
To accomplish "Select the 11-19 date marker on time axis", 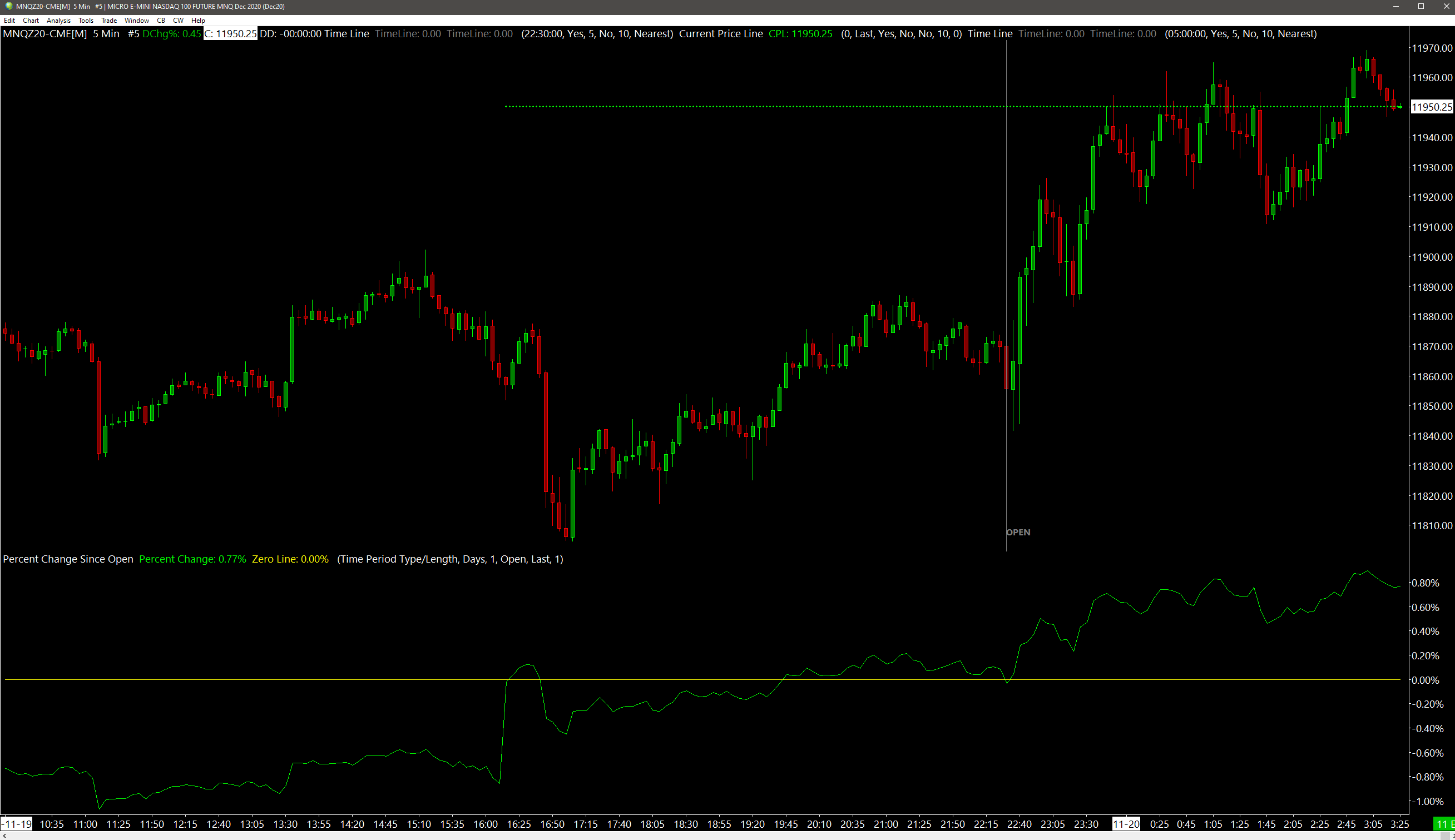I will 17,824.
